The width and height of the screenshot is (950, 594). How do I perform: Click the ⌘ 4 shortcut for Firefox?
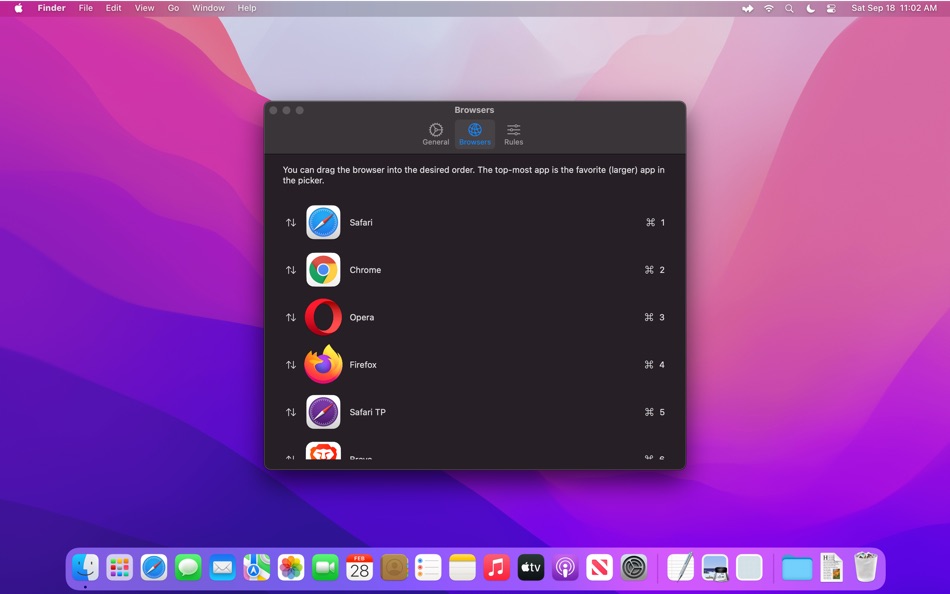point(654,364)
